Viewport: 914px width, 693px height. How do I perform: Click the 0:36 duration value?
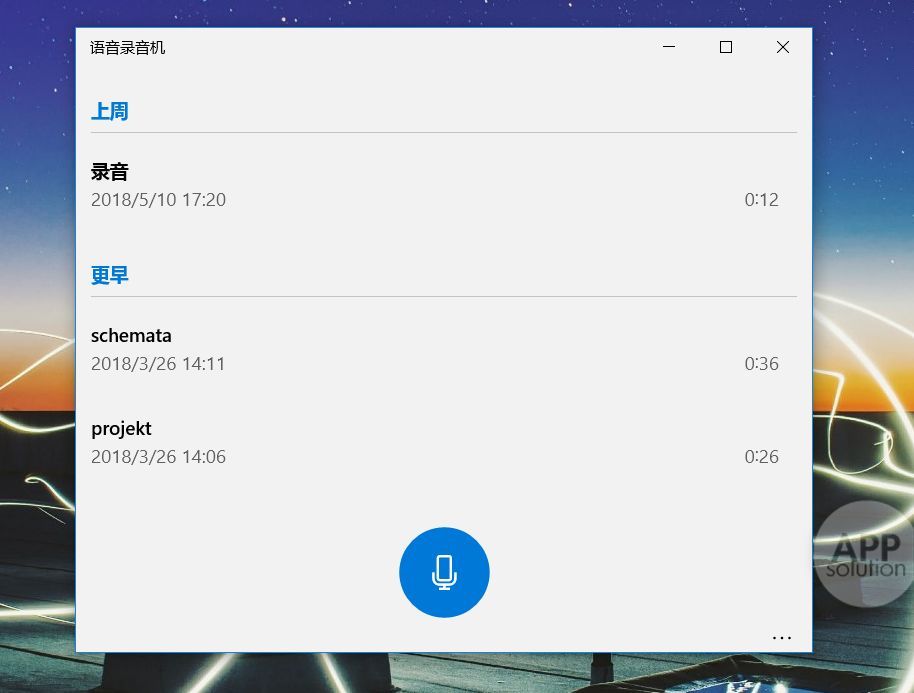pyautogui.click(x=761, y=364)
